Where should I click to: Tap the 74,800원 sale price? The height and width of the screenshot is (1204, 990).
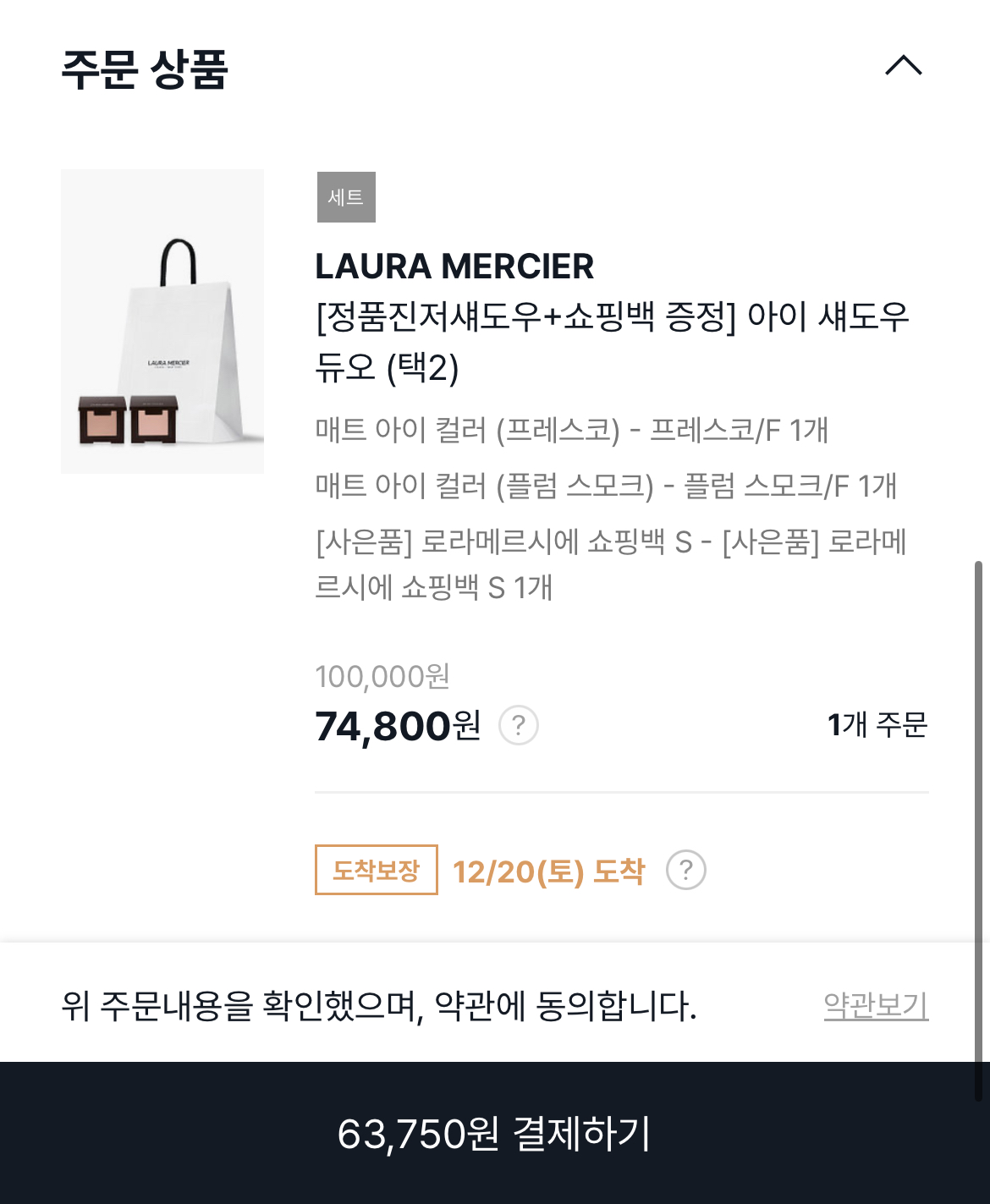(398, 726)
